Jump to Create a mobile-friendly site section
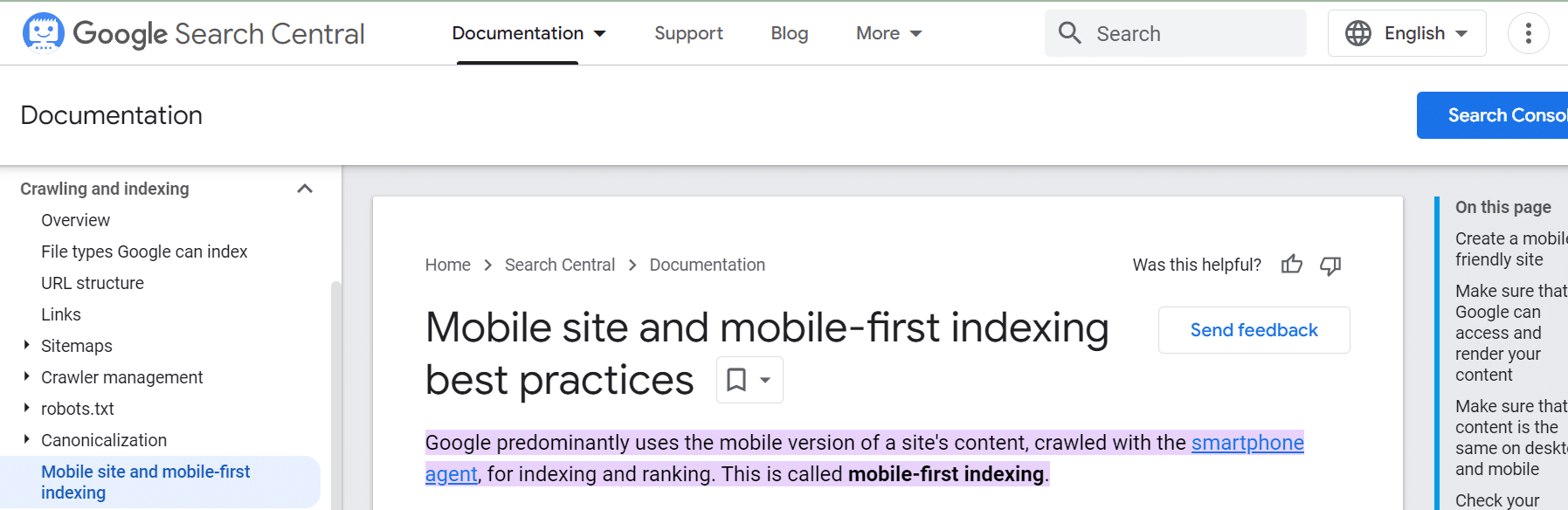 coord(1511,249)
